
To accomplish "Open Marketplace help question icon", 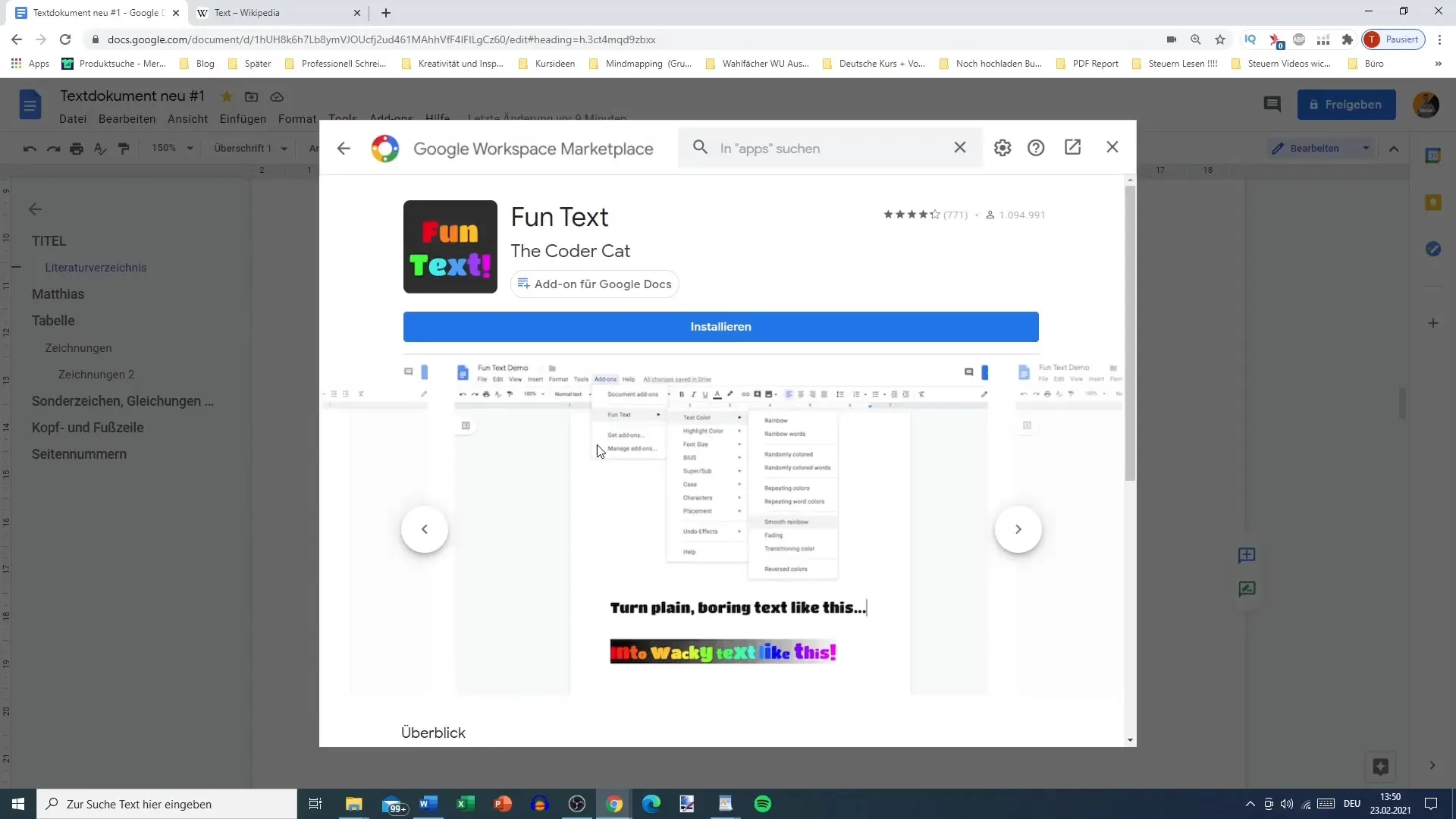I will (1036, 148).
